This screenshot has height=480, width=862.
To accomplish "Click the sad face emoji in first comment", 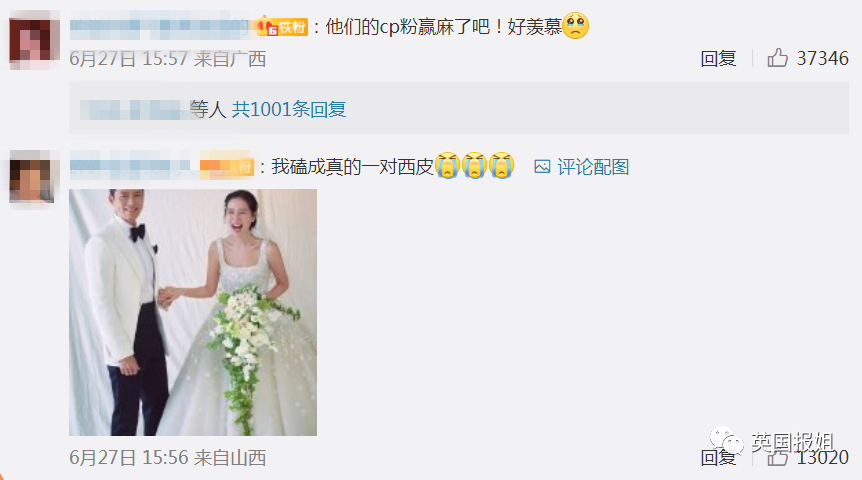I will 576,26.
